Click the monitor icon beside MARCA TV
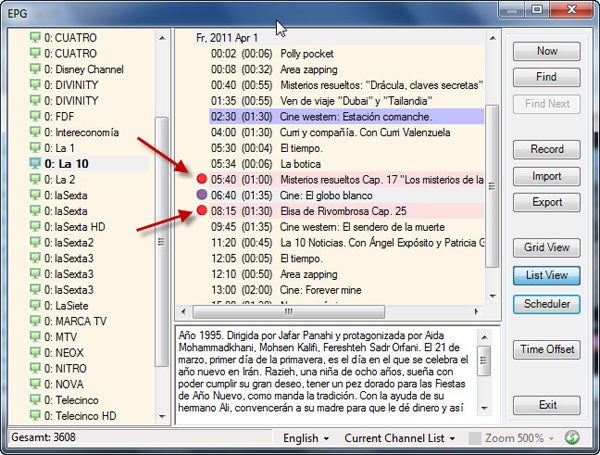Image resolution: width=600 pixels, height=455 pixels. (35, 321)
